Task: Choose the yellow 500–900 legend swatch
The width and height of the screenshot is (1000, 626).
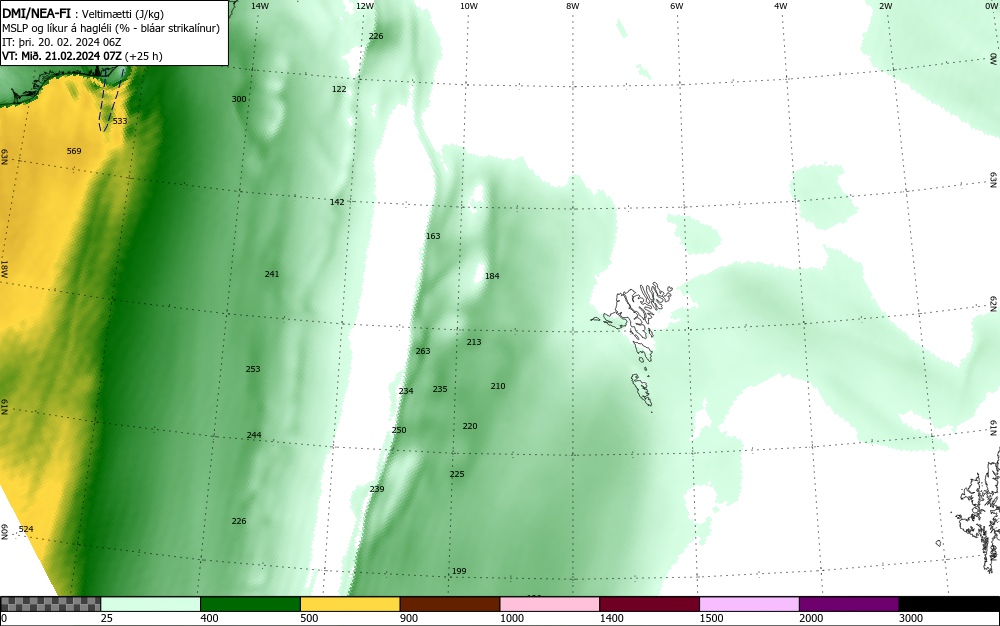Action: click(x=350, y=604)
